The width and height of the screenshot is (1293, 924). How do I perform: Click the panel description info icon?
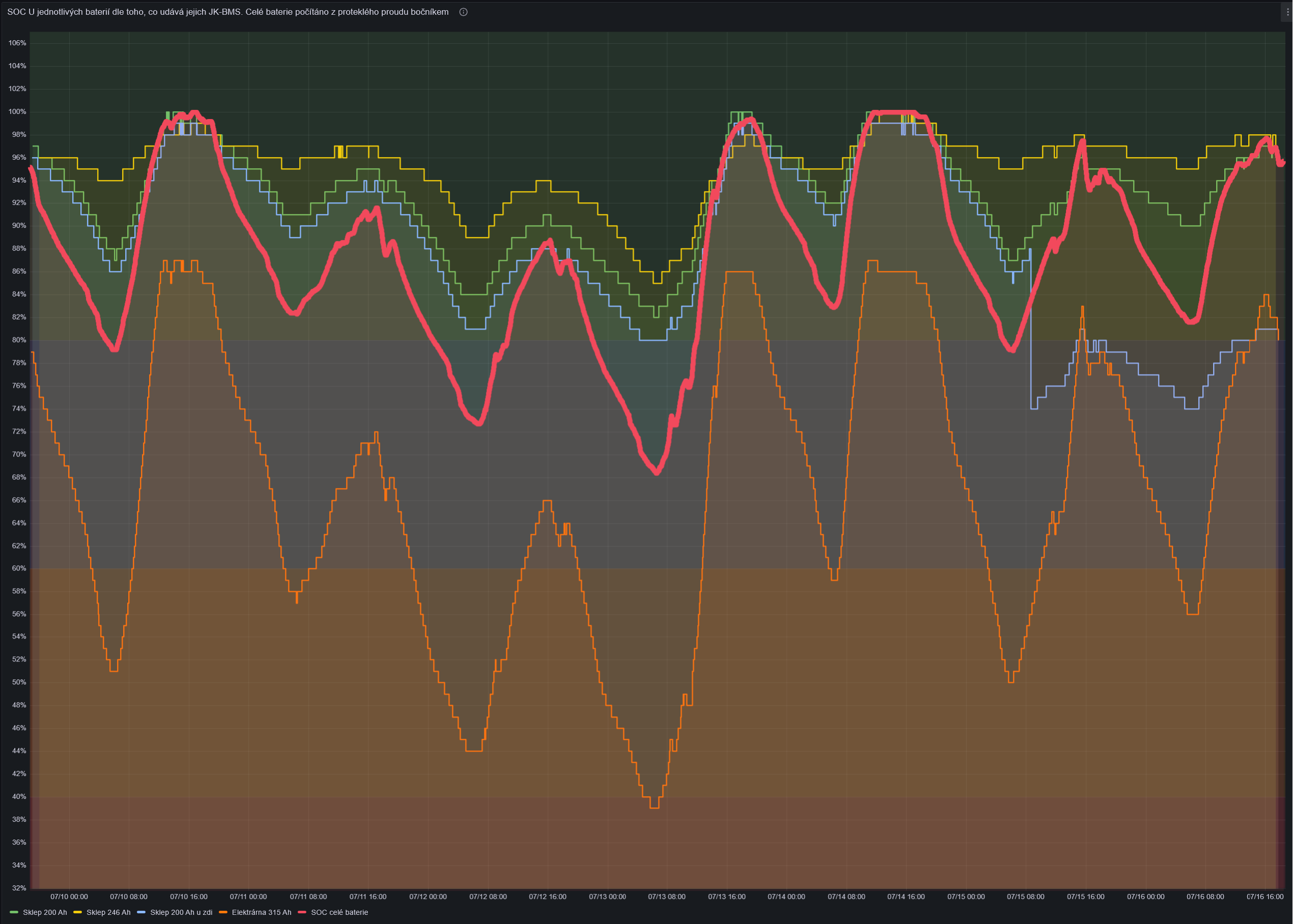pyautogui.click(x=464, y=12)
